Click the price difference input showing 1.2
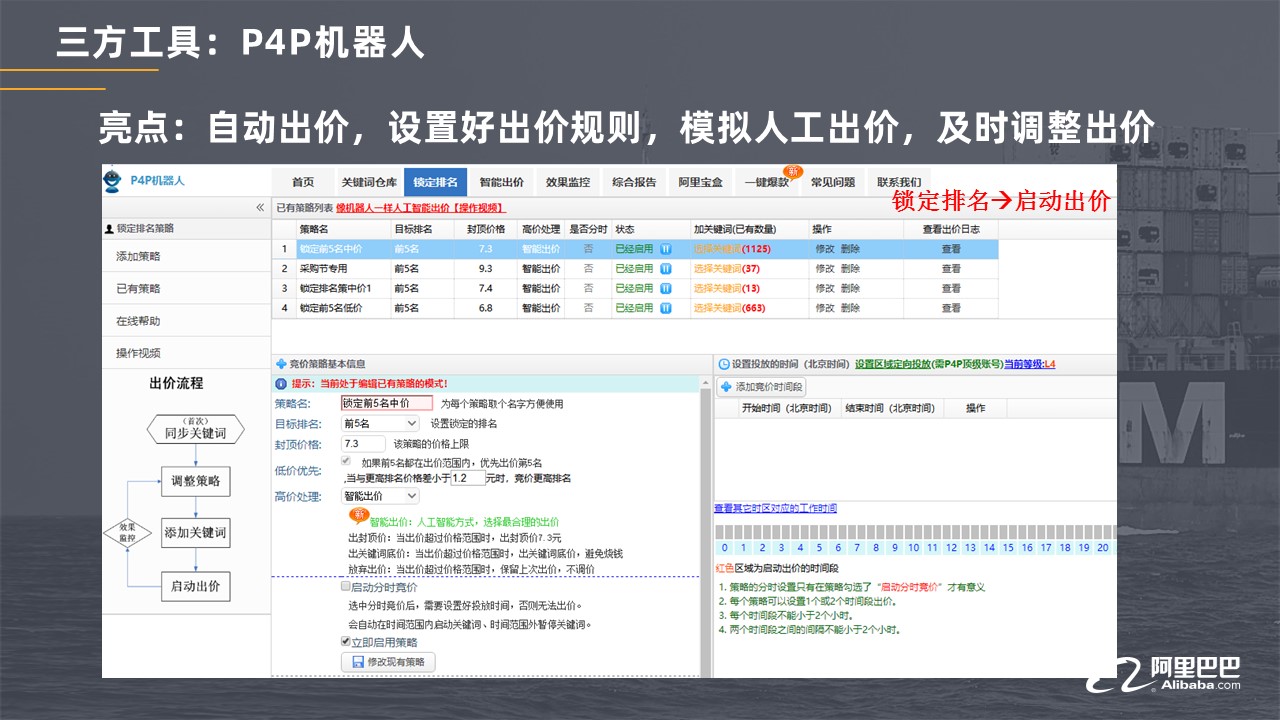 point(467,478)
